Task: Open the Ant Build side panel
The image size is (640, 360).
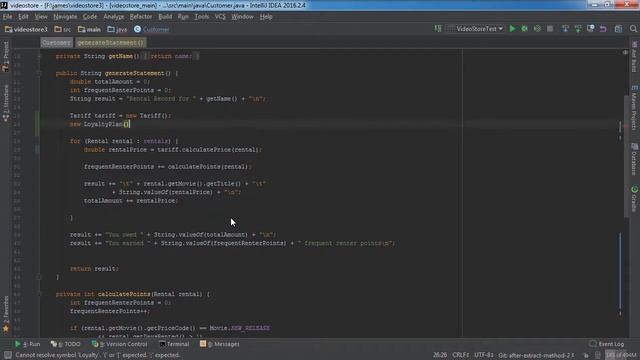Action: point(634,56)
